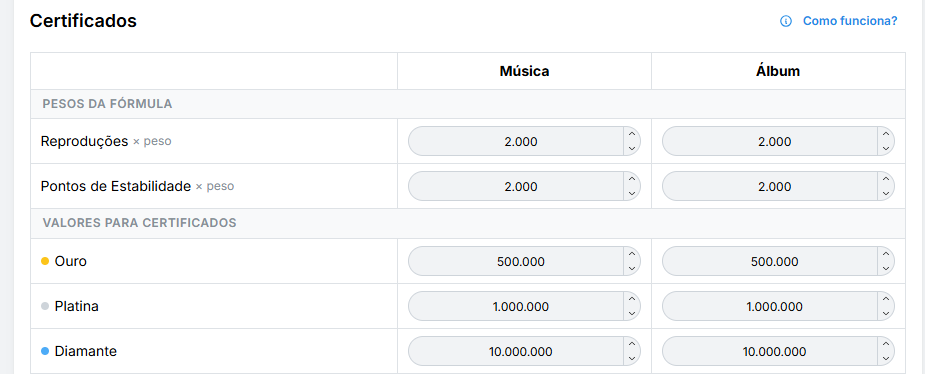Increase Reproduções weight for Música
The height and width of the screenshot is (374, 925).
tap(632, 134)
